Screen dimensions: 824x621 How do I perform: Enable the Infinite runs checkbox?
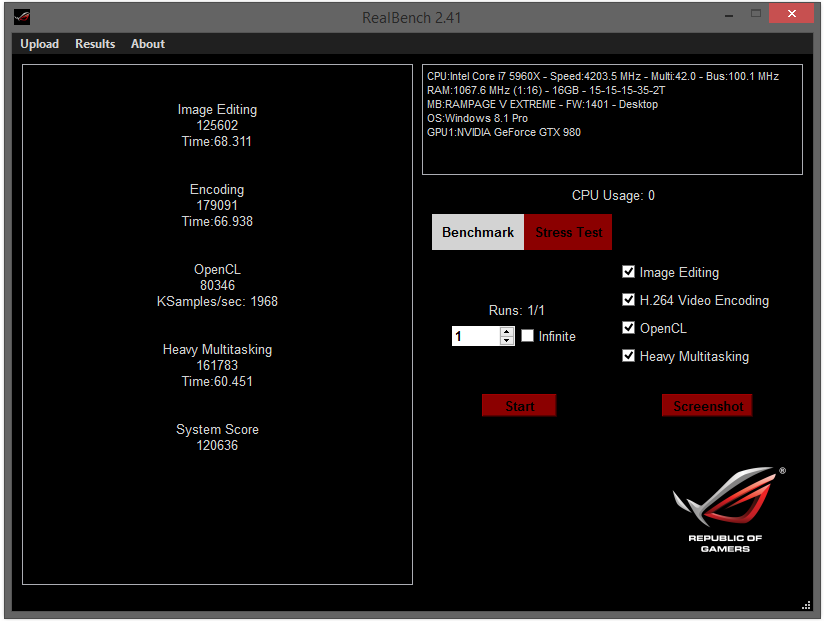click(x=527, y=336)
